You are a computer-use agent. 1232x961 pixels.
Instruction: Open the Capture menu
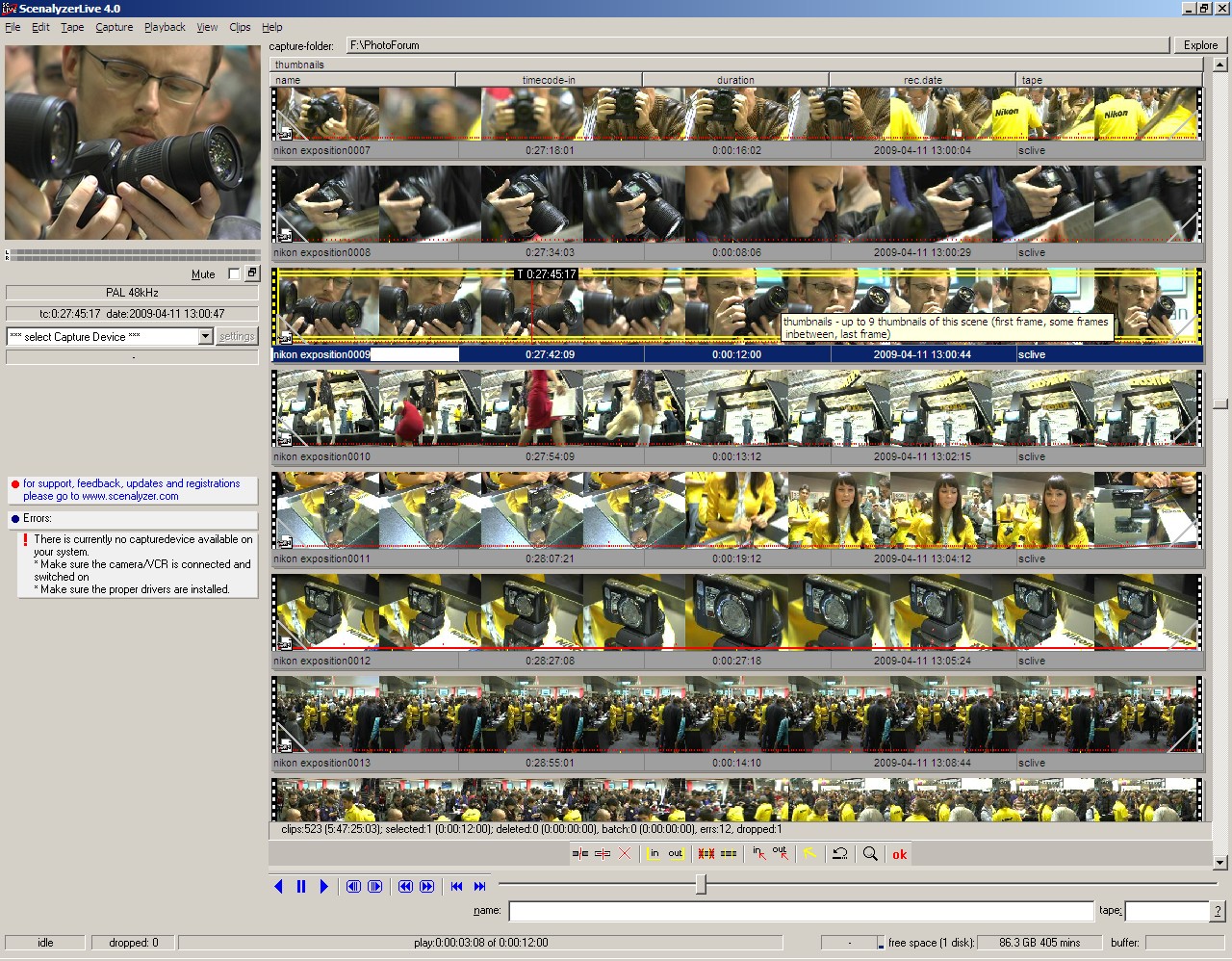[114, 27]
